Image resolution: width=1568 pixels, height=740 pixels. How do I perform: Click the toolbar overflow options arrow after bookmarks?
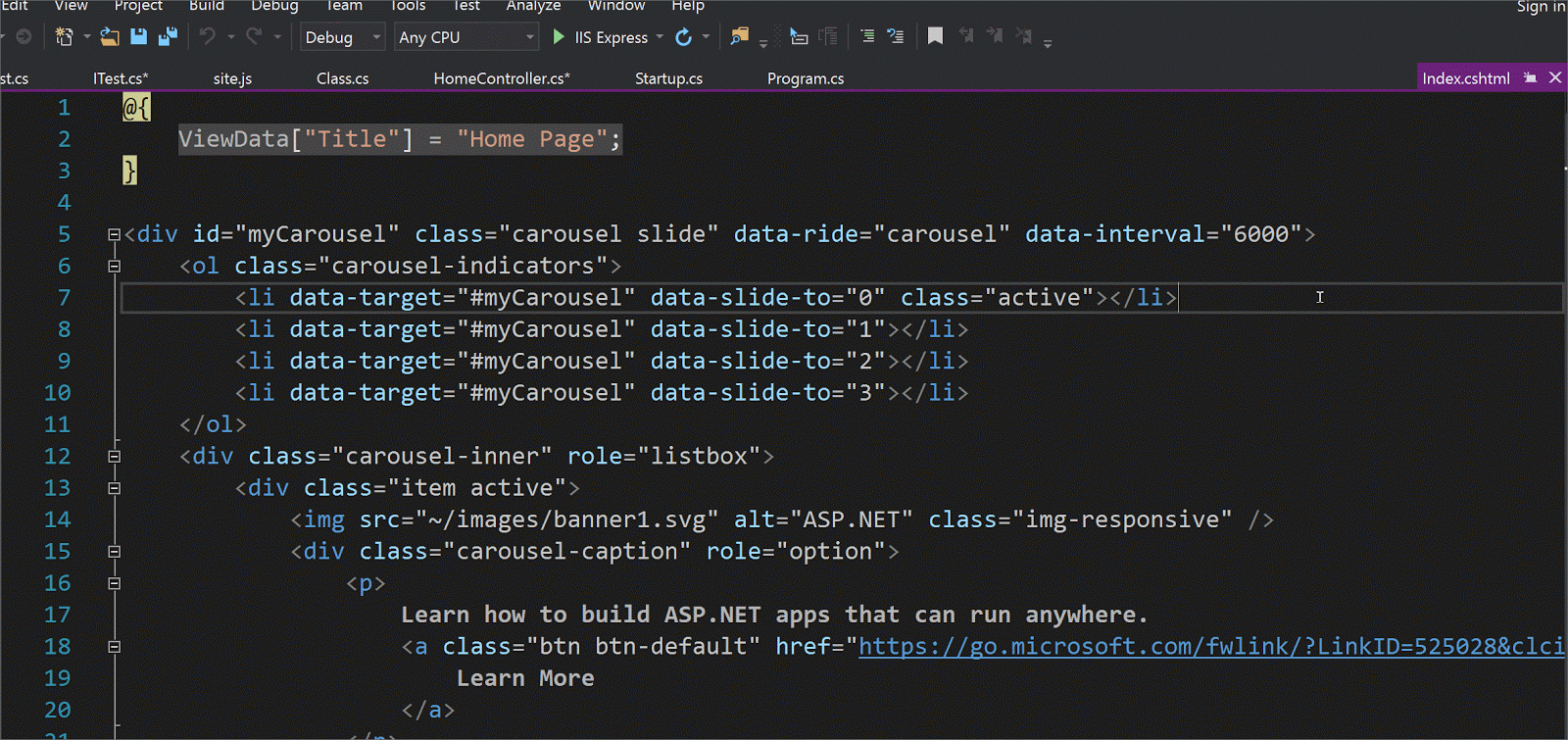pyautogui.click(x=1048, y=42)
